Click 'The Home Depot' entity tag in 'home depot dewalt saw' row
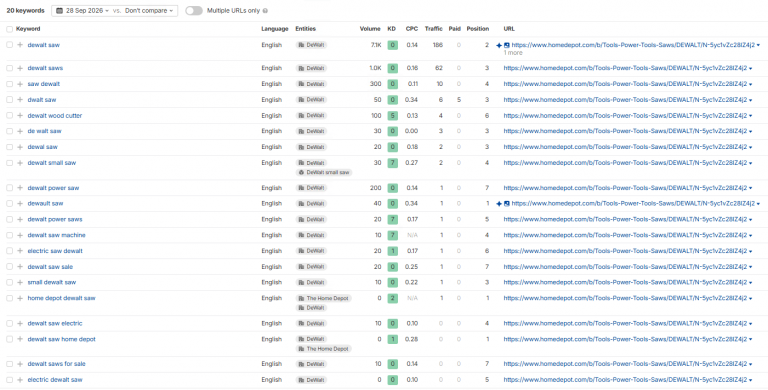This screenshot has width=768, height=390. [x=323, y=298]
